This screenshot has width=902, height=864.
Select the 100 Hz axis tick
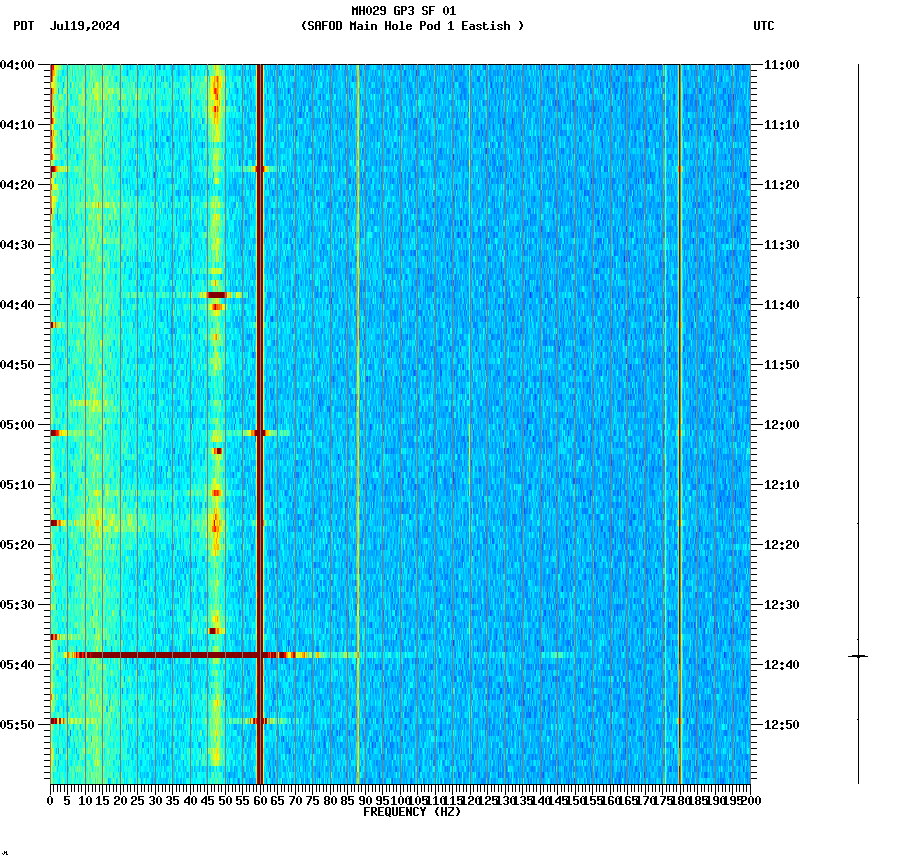tap(398, 799)
